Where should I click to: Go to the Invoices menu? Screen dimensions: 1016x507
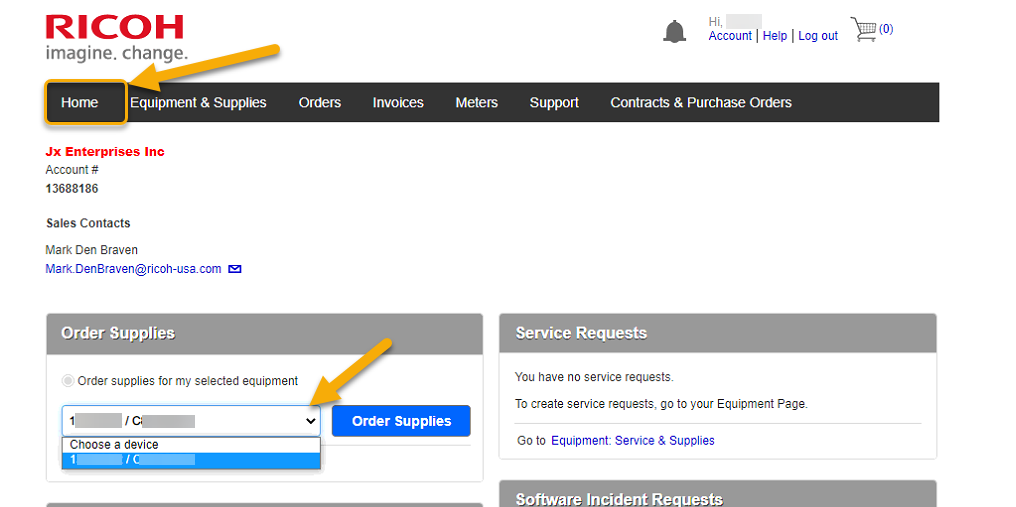398,102
